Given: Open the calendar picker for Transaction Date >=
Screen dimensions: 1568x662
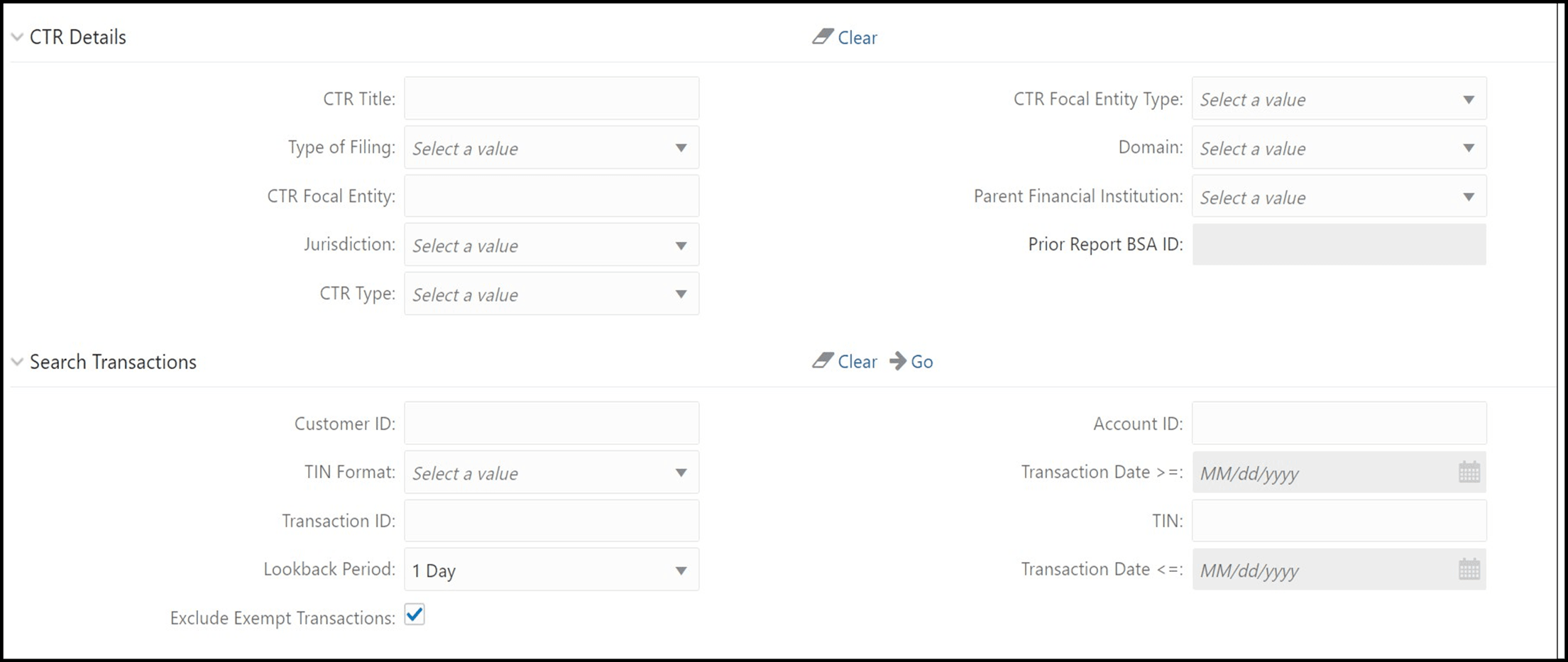Looking at the screenshot, I should tap(1469, 472).
